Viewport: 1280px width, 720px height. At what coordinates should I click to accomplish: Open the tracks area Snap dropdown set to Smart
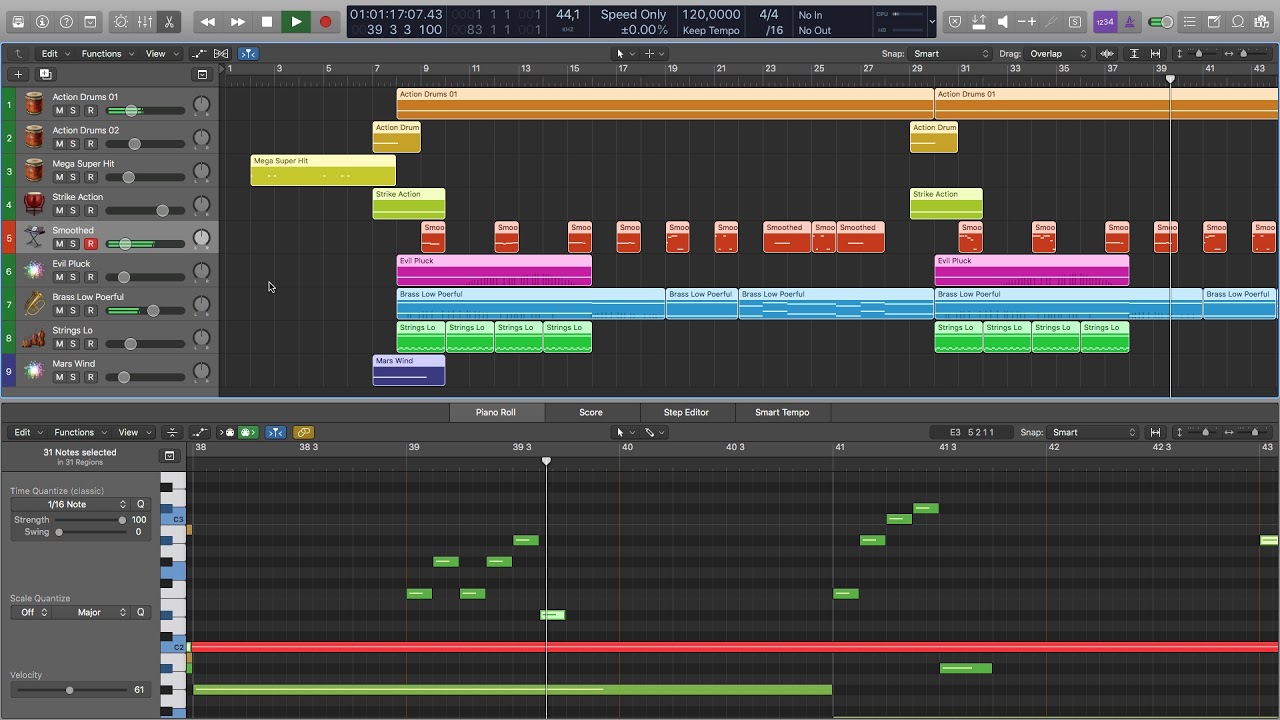(950, 53)
